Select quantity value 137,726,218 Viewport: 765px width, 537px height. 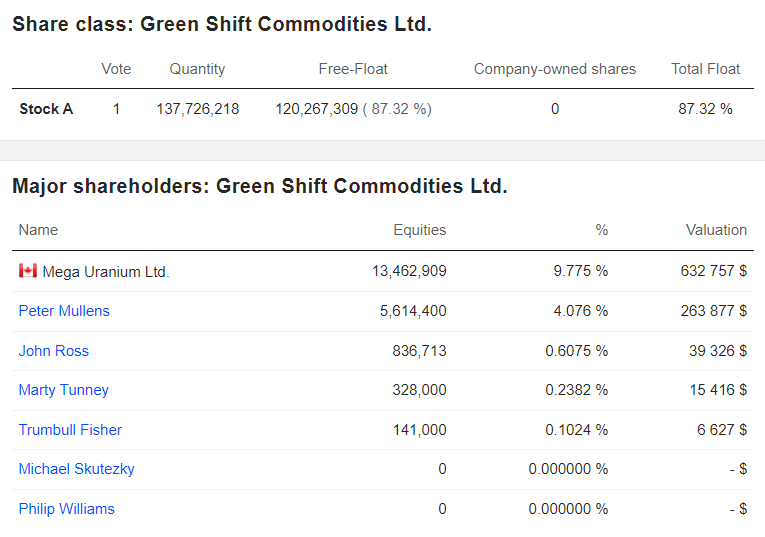(198, 109)
